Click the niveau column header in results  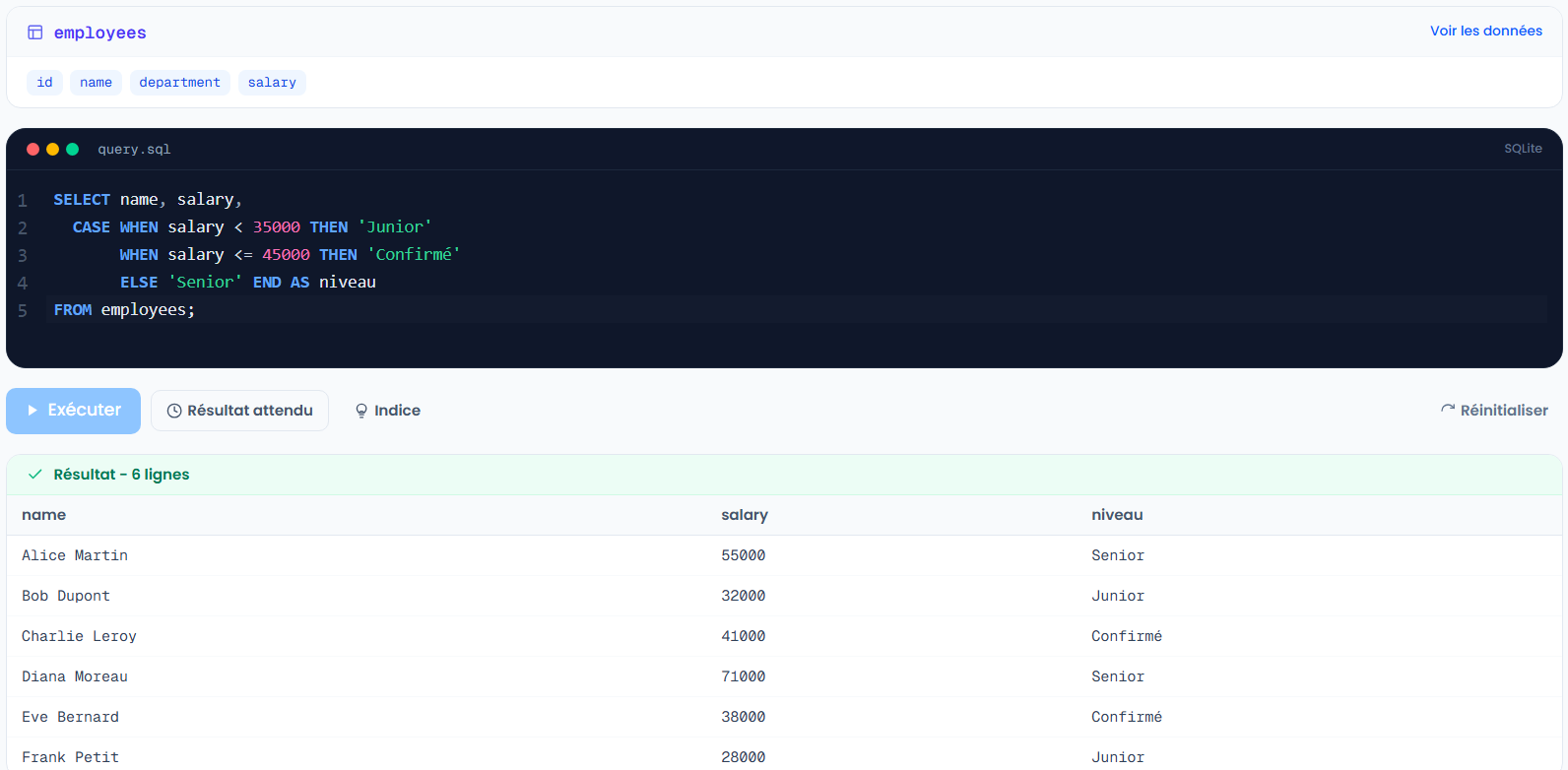pyautogui.click(x=1117, y=515)
